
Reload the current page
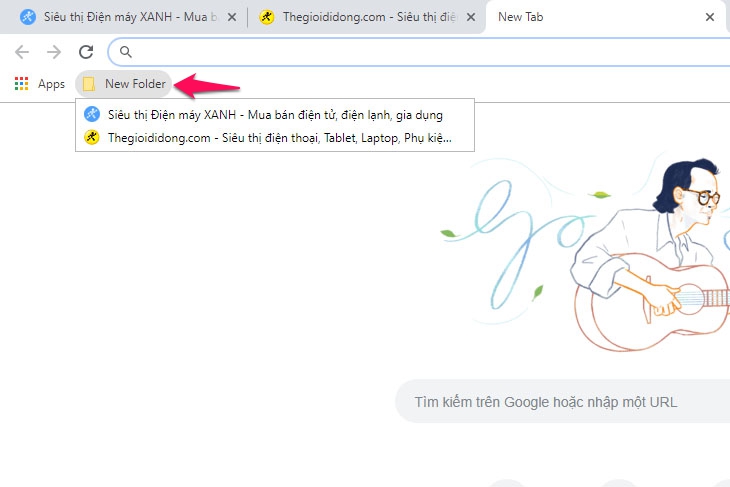[x=86, y=52]
